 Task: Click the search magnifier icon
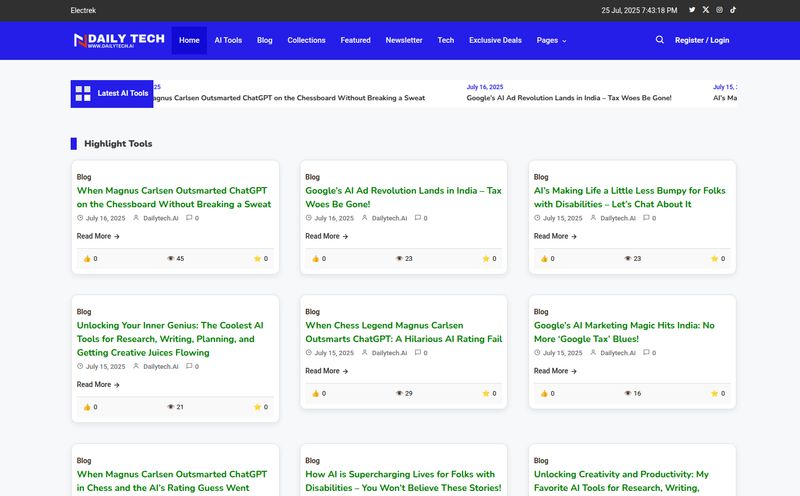pyautogui.click(x=660, y=40)
